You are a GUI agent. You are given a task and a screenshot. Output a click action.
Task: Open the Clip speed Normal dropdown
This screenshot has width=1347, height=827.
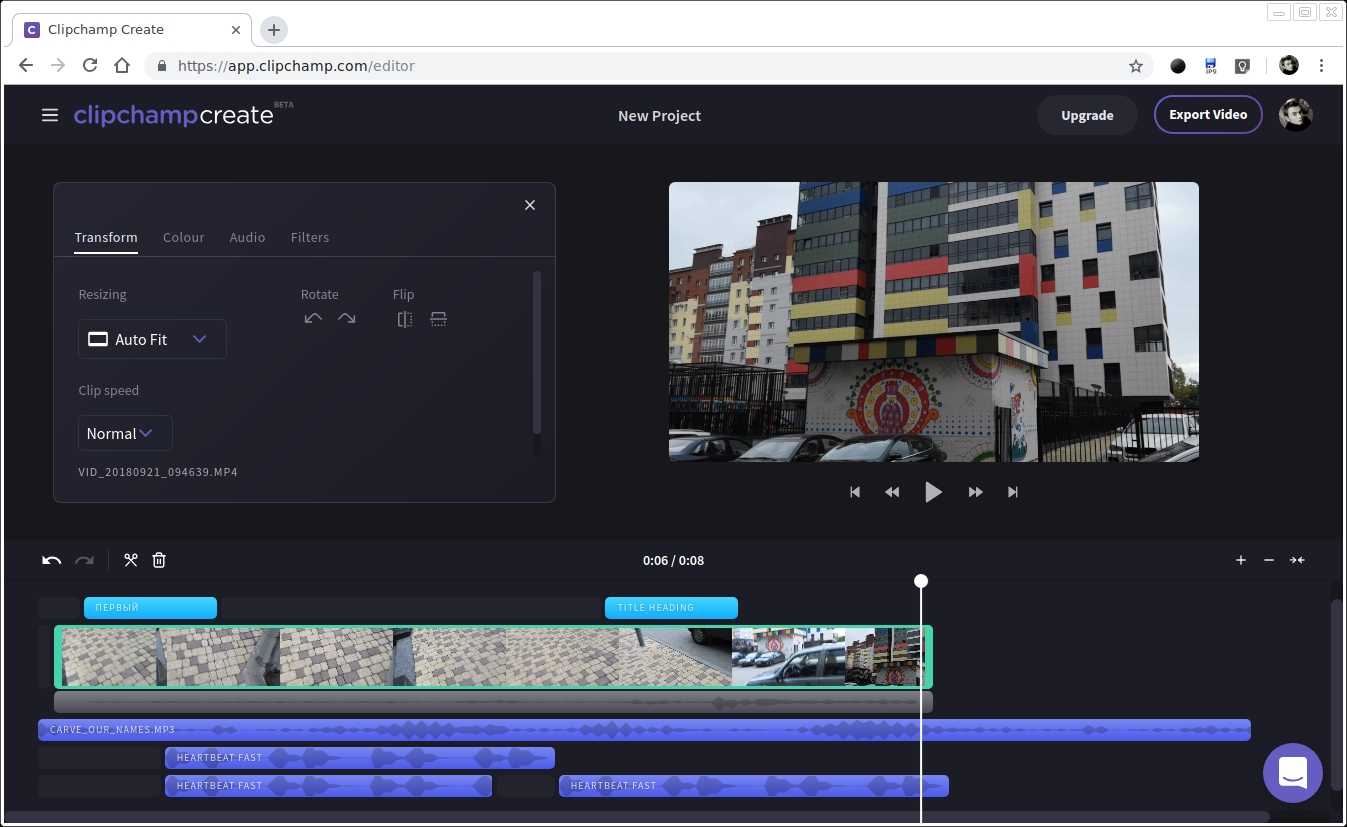point(125,433)
